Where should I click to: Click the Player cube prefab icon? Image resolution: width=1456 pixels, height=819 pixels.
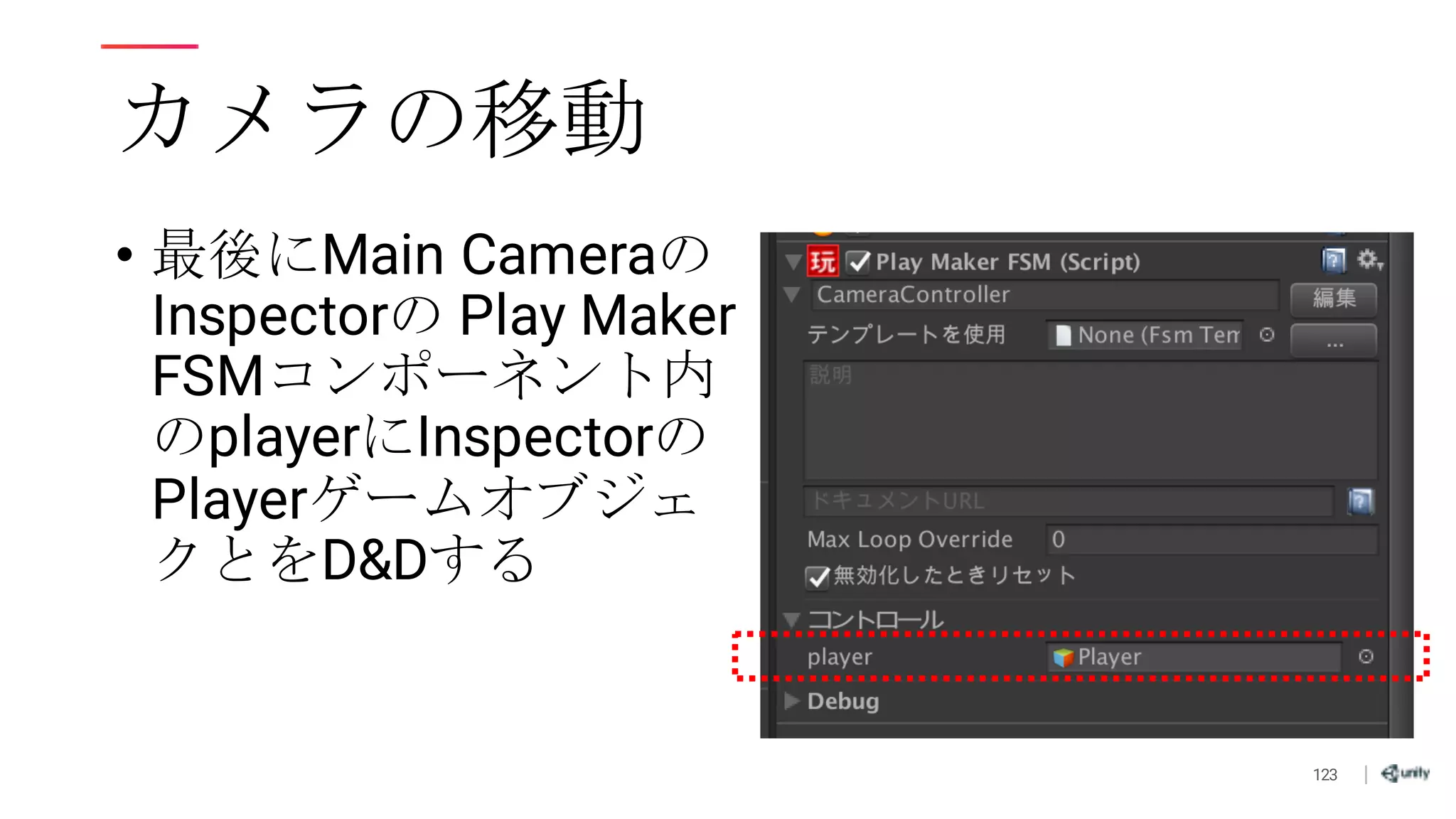coord(1064,658)
